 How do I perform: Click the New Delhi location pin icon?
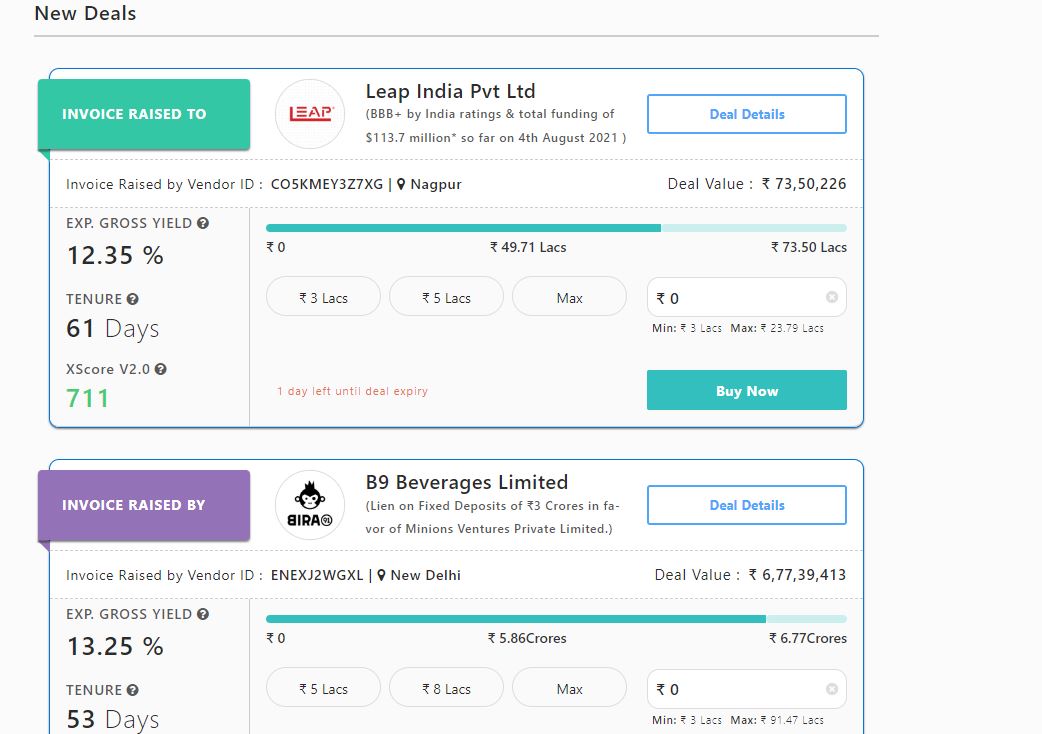pyautogui.click(x=381, y=575)
